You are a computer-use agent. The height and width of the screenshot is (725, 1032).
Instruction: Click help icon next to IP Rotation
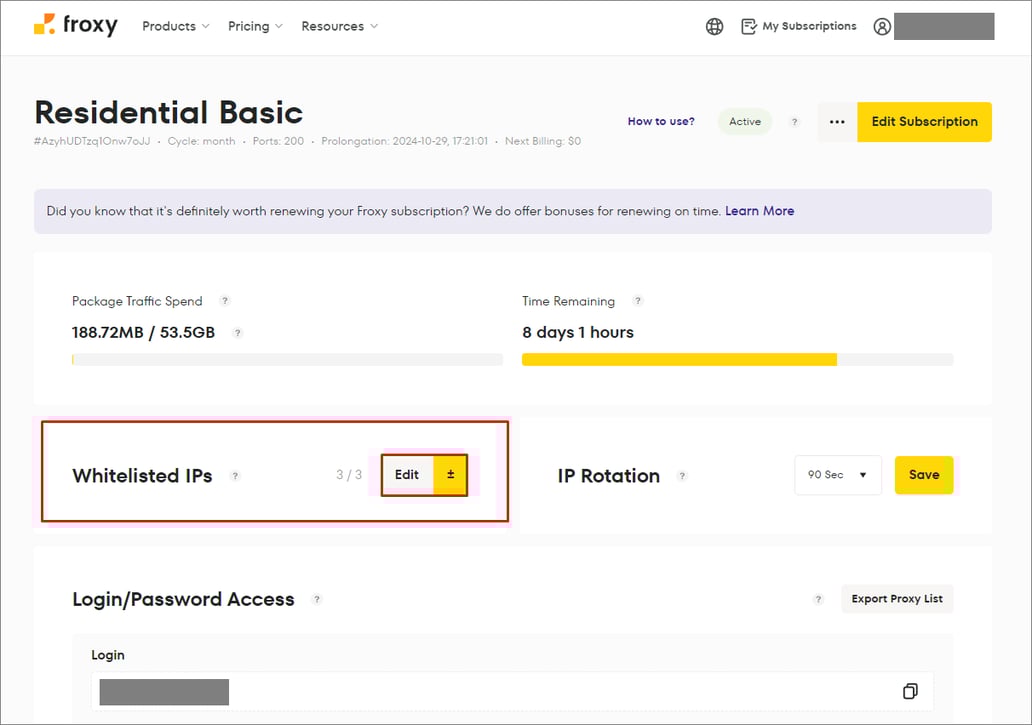(x=682, y=476)
